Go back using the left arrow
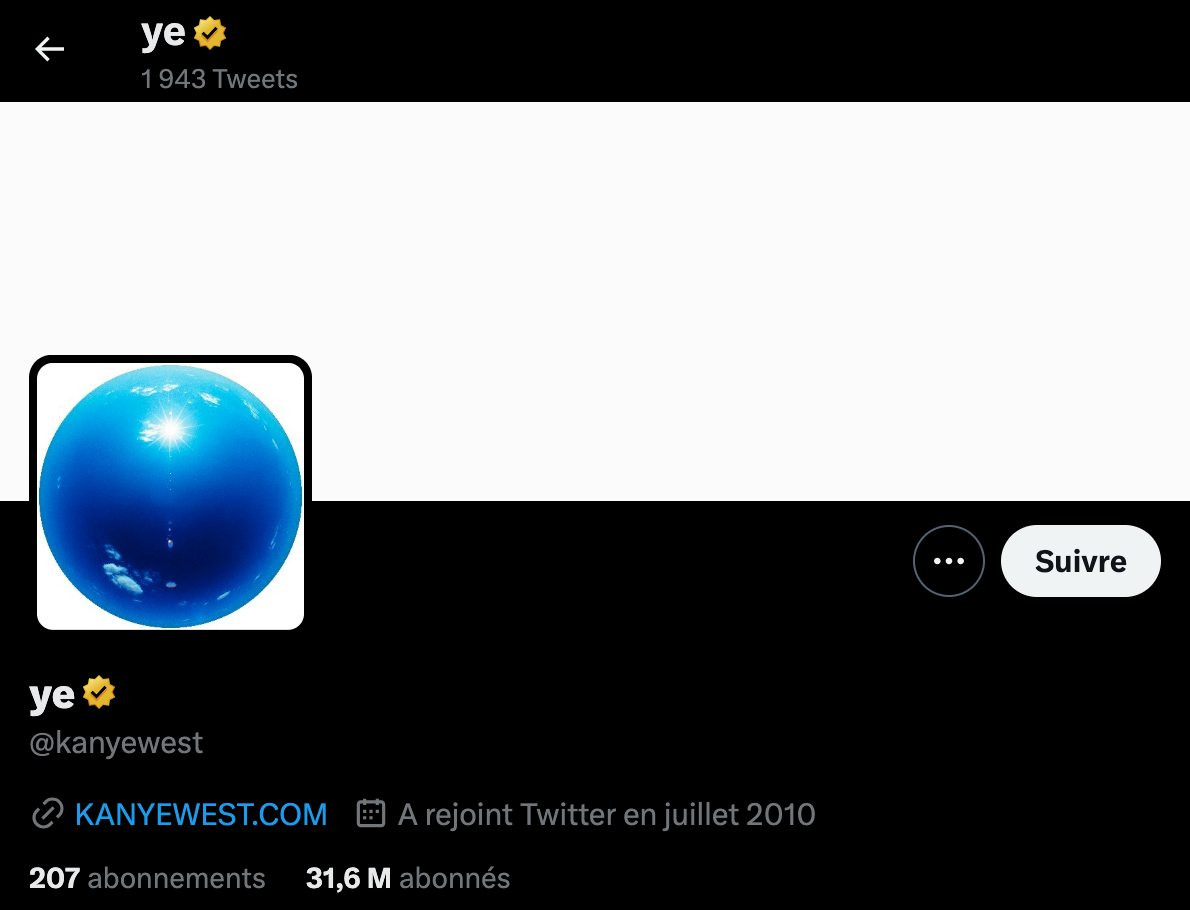 tap(49, 49)
